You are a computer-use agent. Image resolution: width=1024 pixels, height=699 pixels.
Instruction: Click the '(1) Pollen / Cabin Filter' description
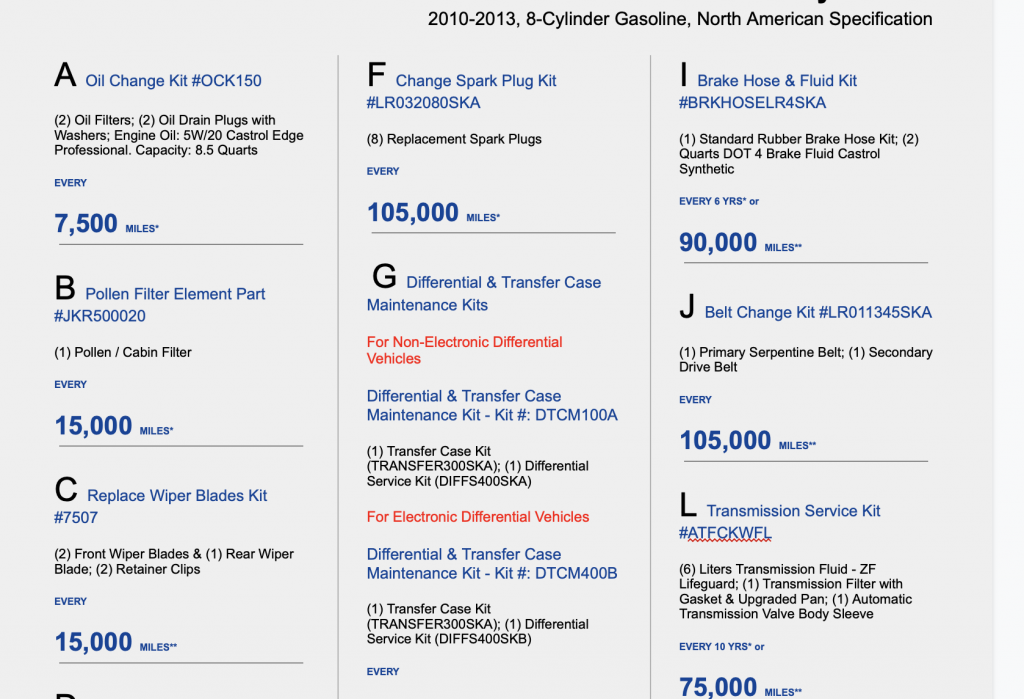tap(123, 352)
